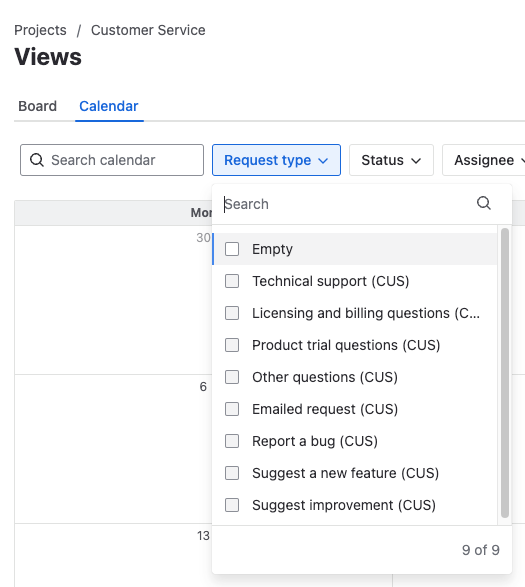Click the request type list scrollbar
This screenshot has width=525, height=587.
click(x=505, y=372)
